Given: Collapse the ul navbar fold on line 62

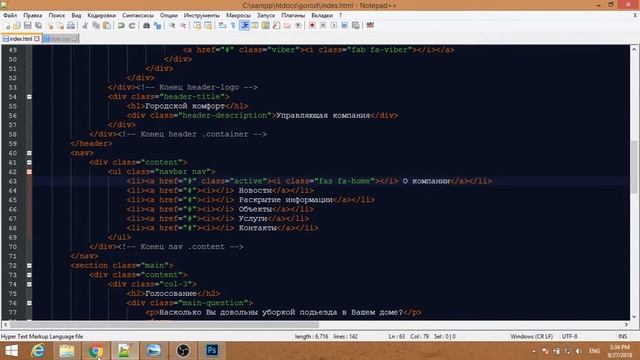Looking at the screenshot, I should pyautogui.click(x=29, y=172).
